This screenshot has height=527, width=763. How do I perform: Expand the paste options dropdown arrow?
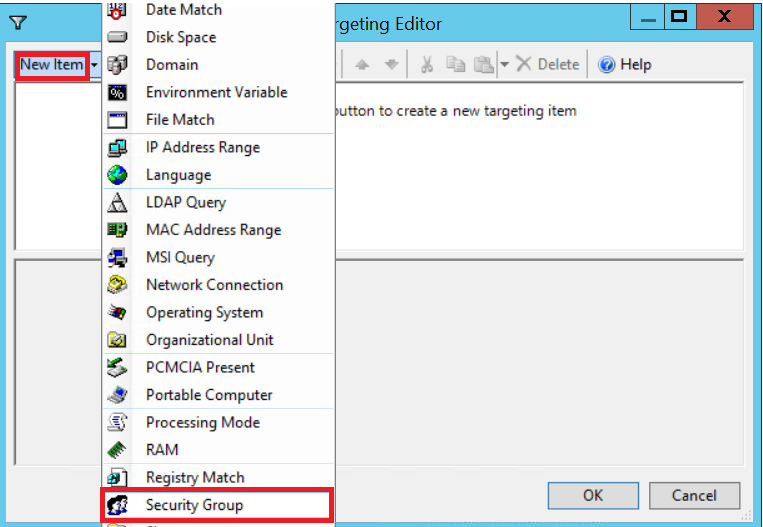tap(504, 65)
